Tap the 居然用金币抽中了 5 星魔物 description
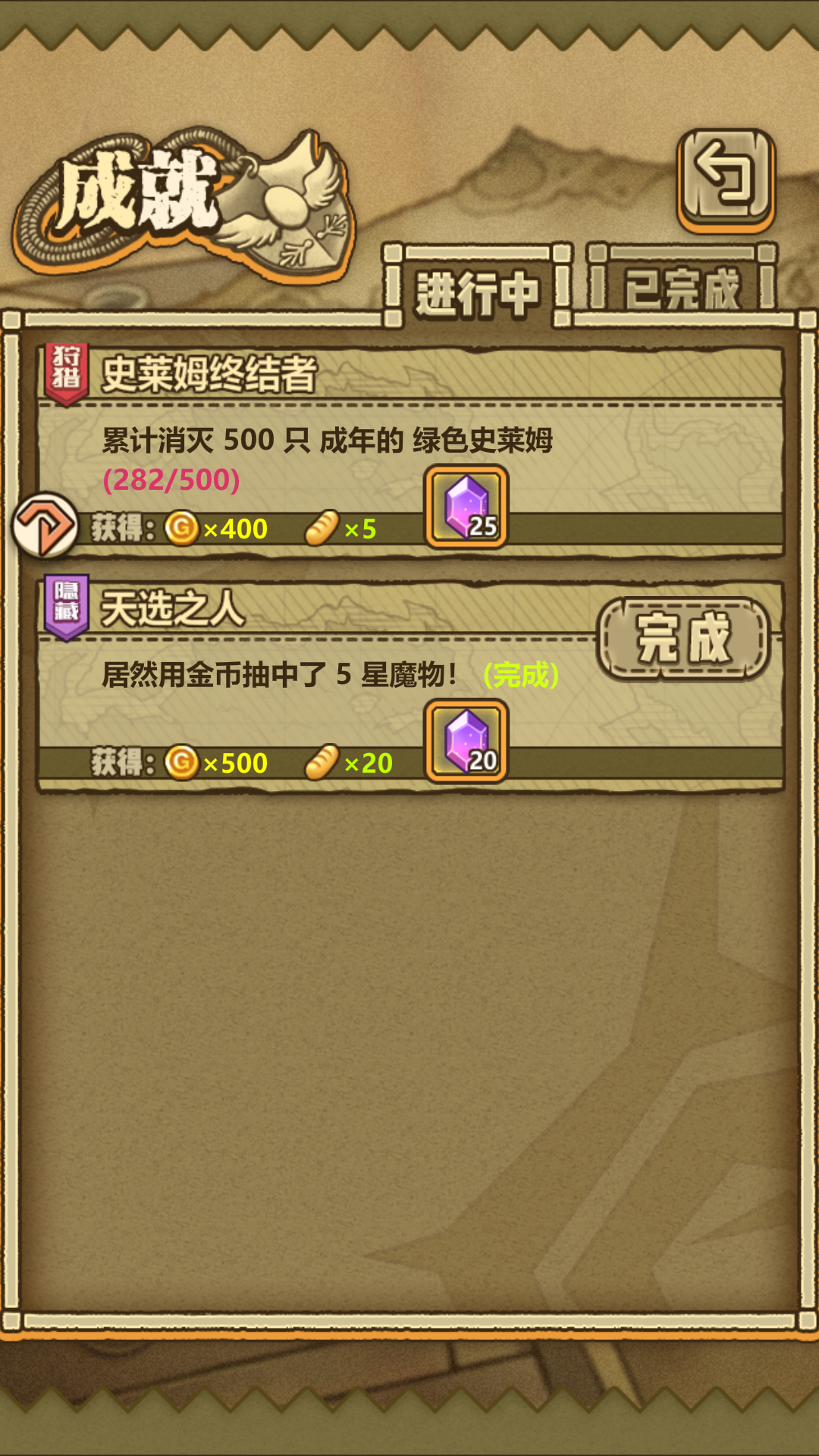This screenshot has height=1456, width=819. [280, 673]
